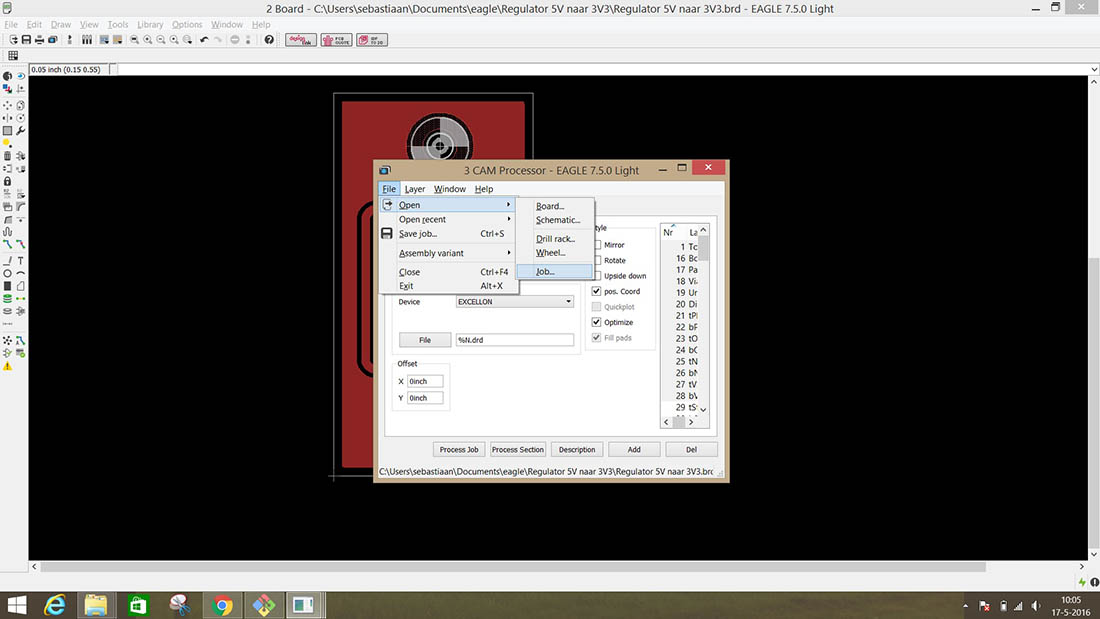Select the Circle tool
The height and width of the screenshot is (619, 1100).
click(7, 273)
